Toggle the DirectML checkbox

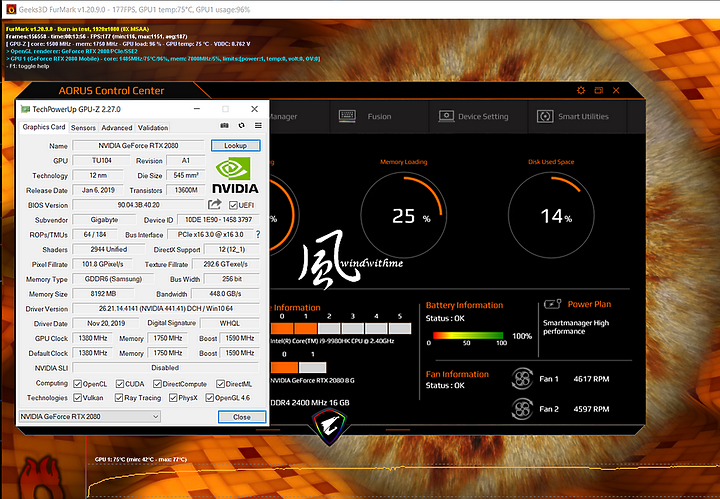[x=220, y=384]
